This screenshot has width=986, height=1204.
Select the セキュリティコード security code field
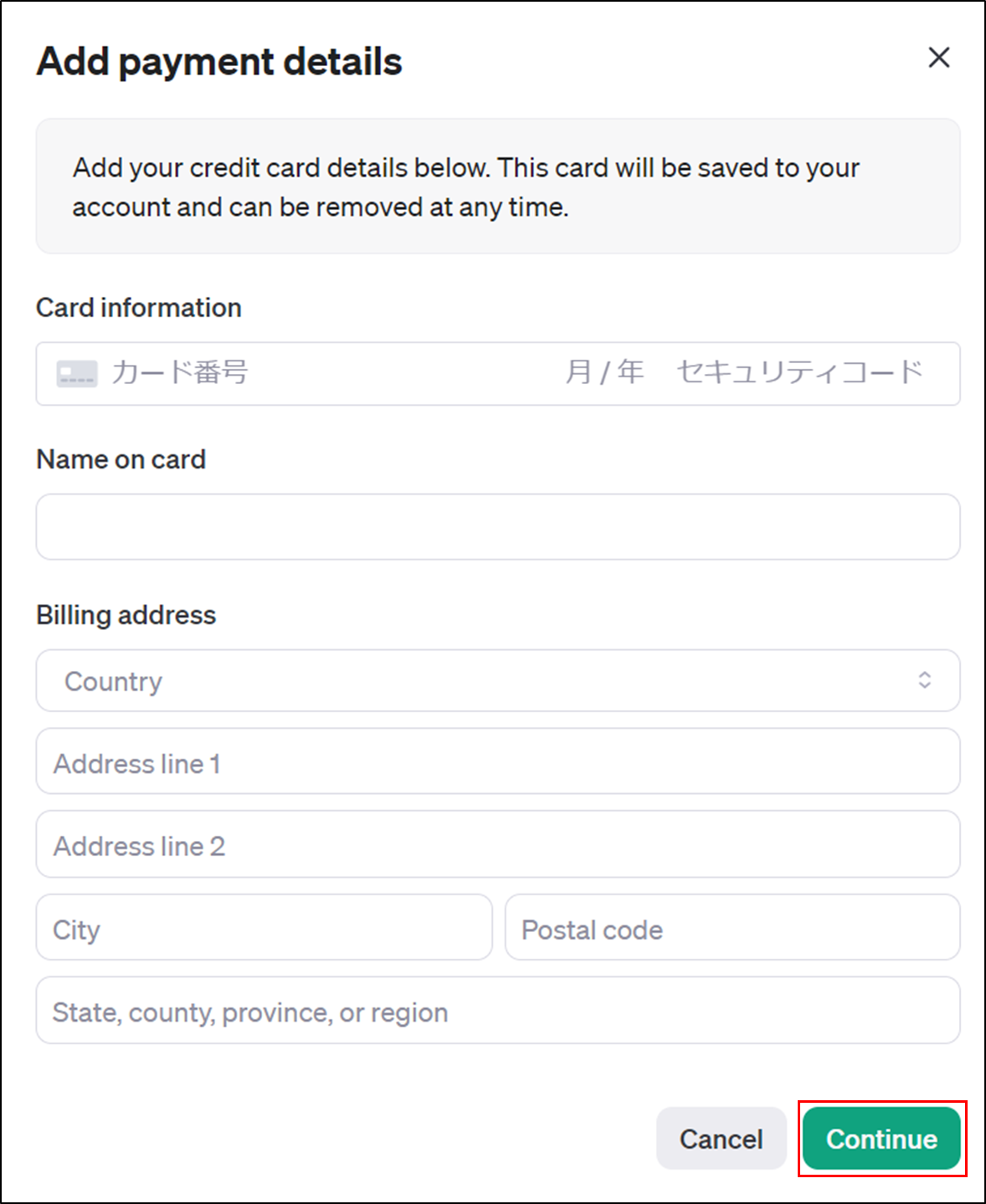pyautogui.click(x=800, y=372)
